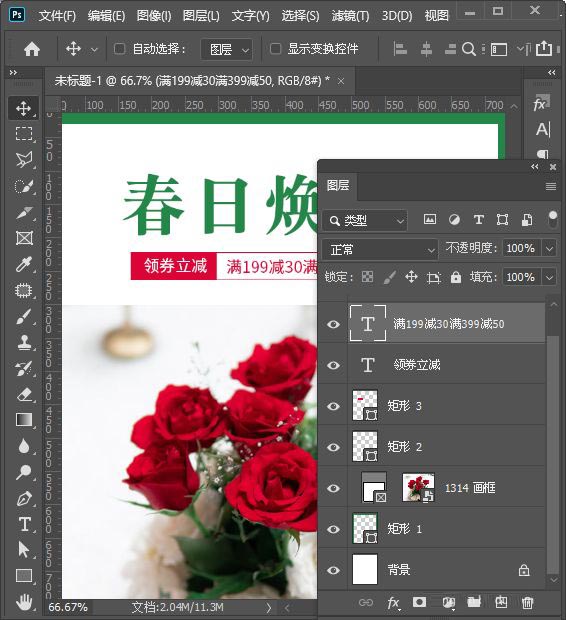Open the 图层(L) menu

pyautogui.click(x=201, y=16)
